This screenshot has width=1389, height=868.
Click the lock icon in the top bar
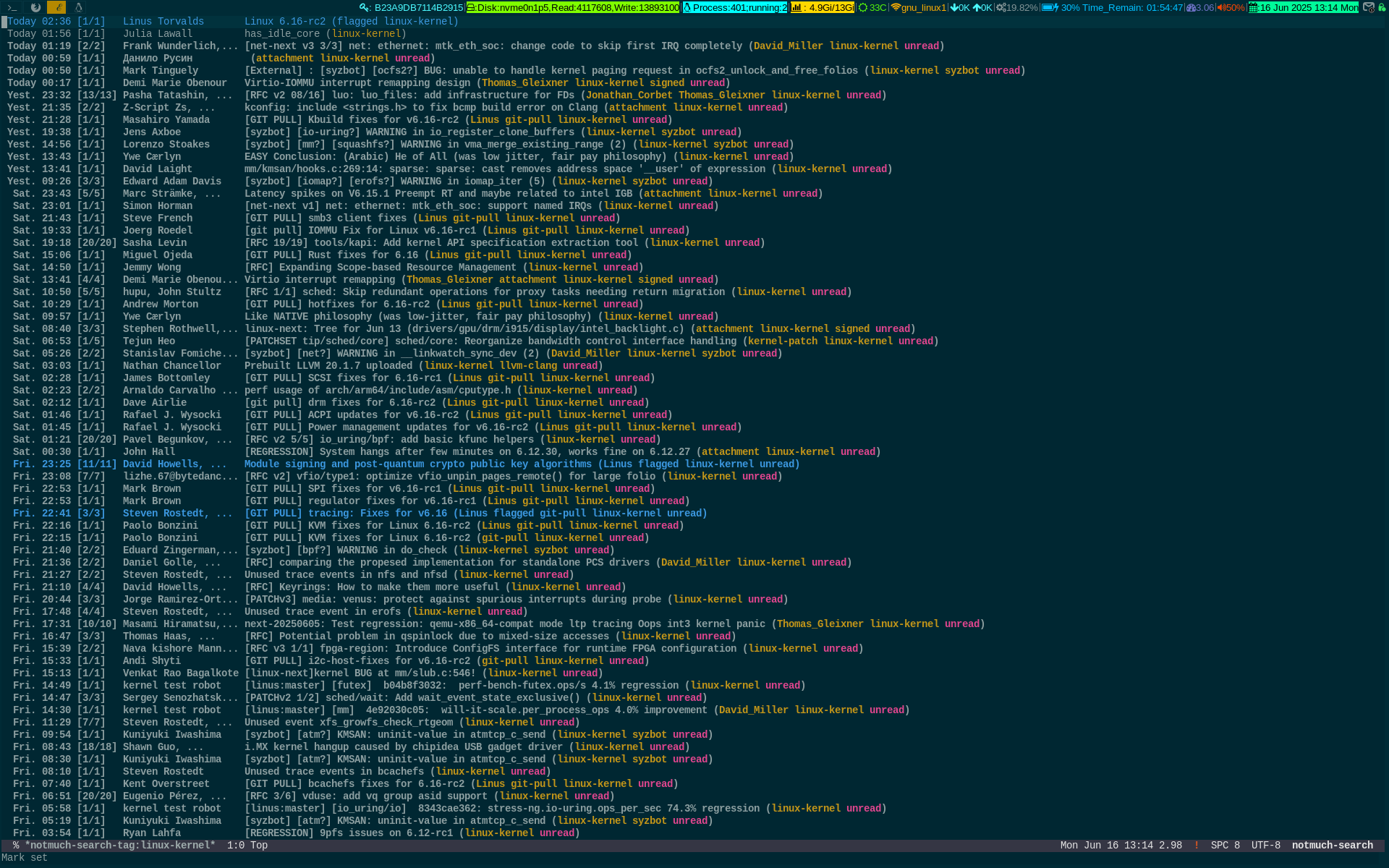click(x=1382, y=7)
